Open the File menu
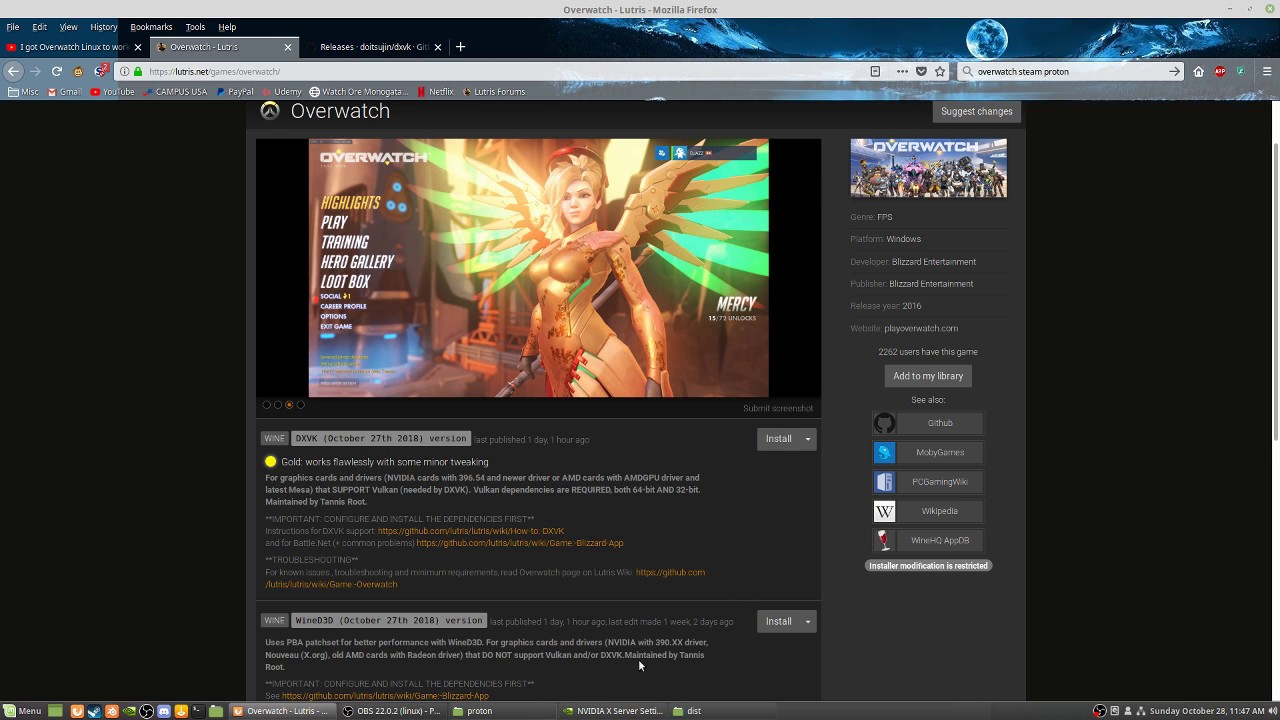This screenshot has height=720, width=1280. 13,27
